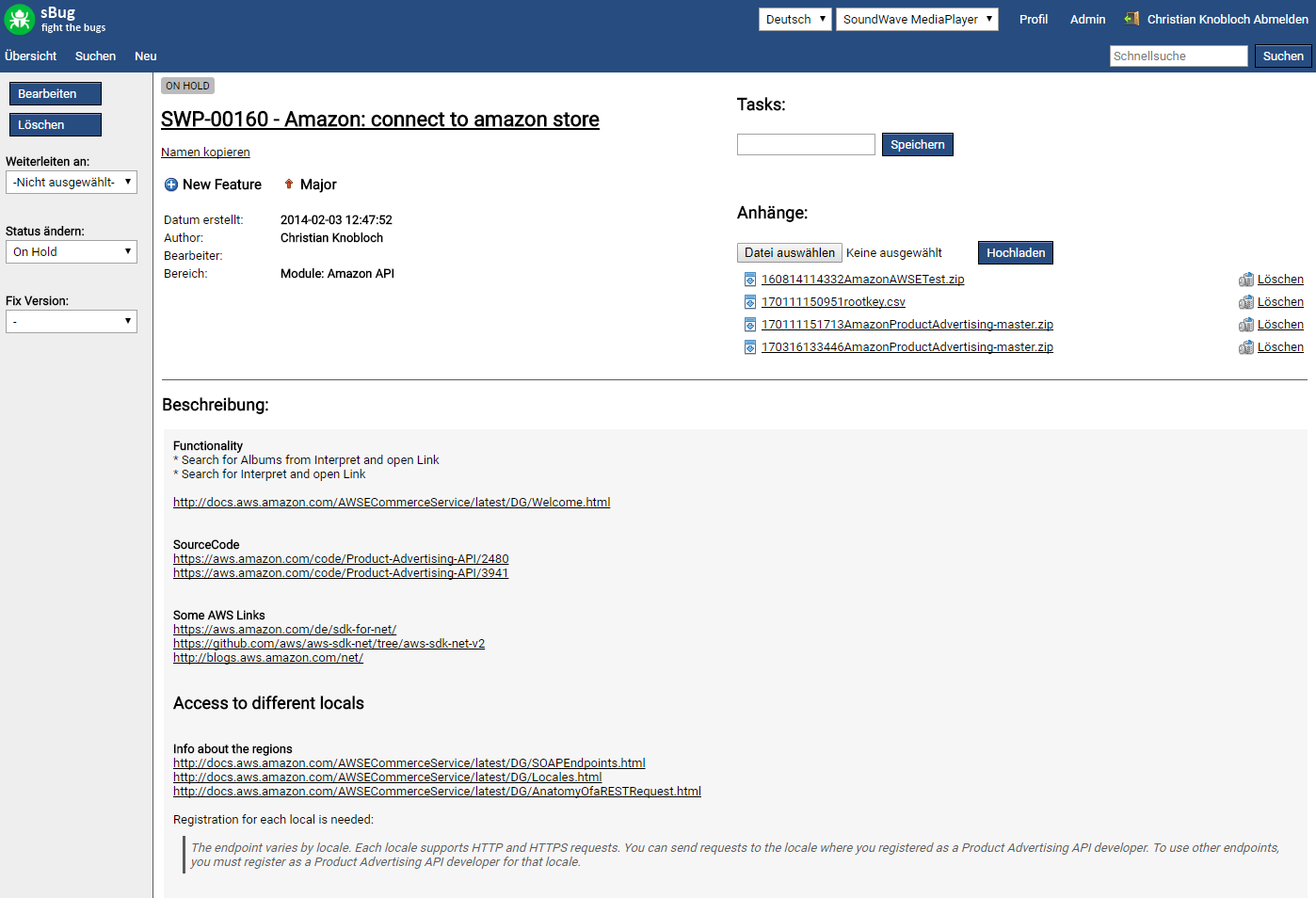Click delete icon for 160814114332AmazonAWSETest.zip
Screen dimensions: 1316x898
[1246, 280]
